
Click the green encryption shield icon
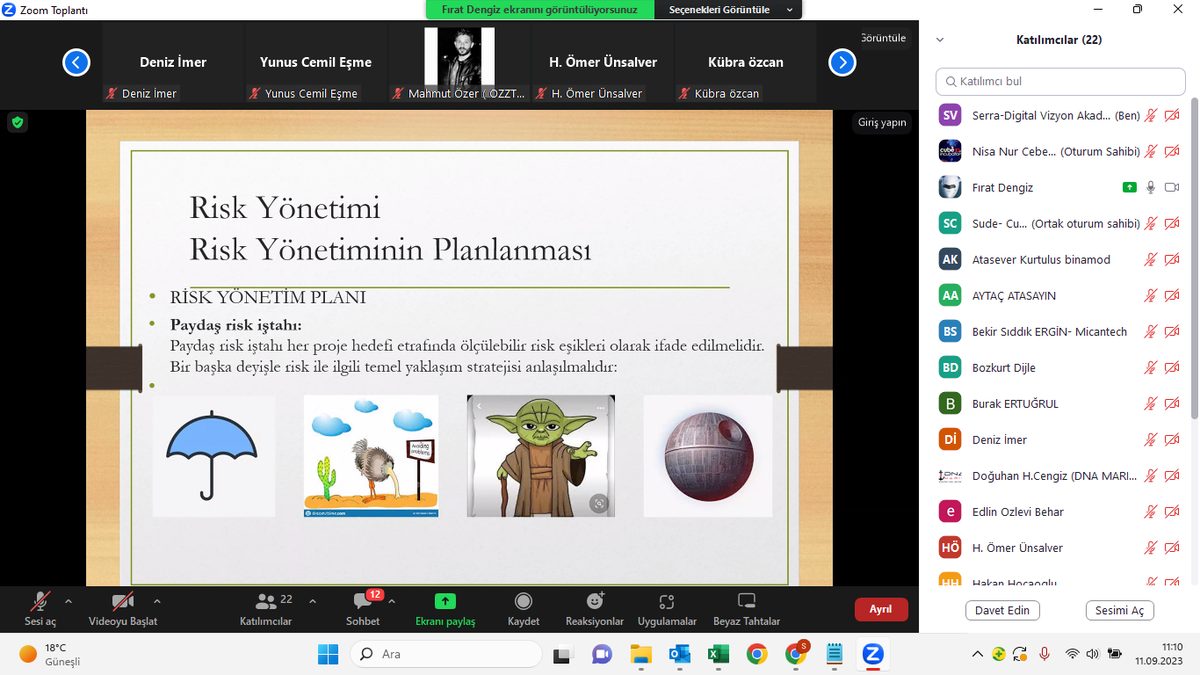(17, 123)
